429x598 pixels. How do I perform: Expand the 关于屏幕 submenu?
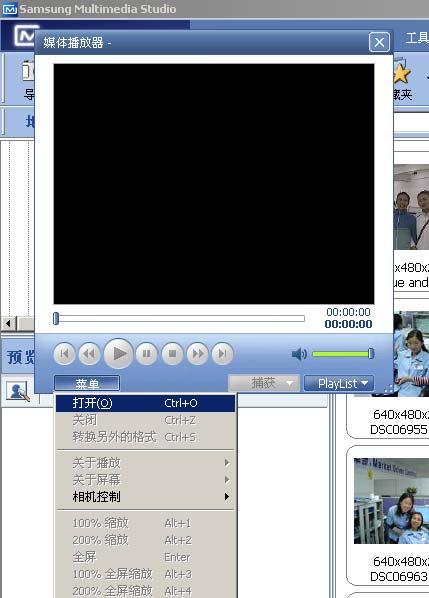click(145, 479)
